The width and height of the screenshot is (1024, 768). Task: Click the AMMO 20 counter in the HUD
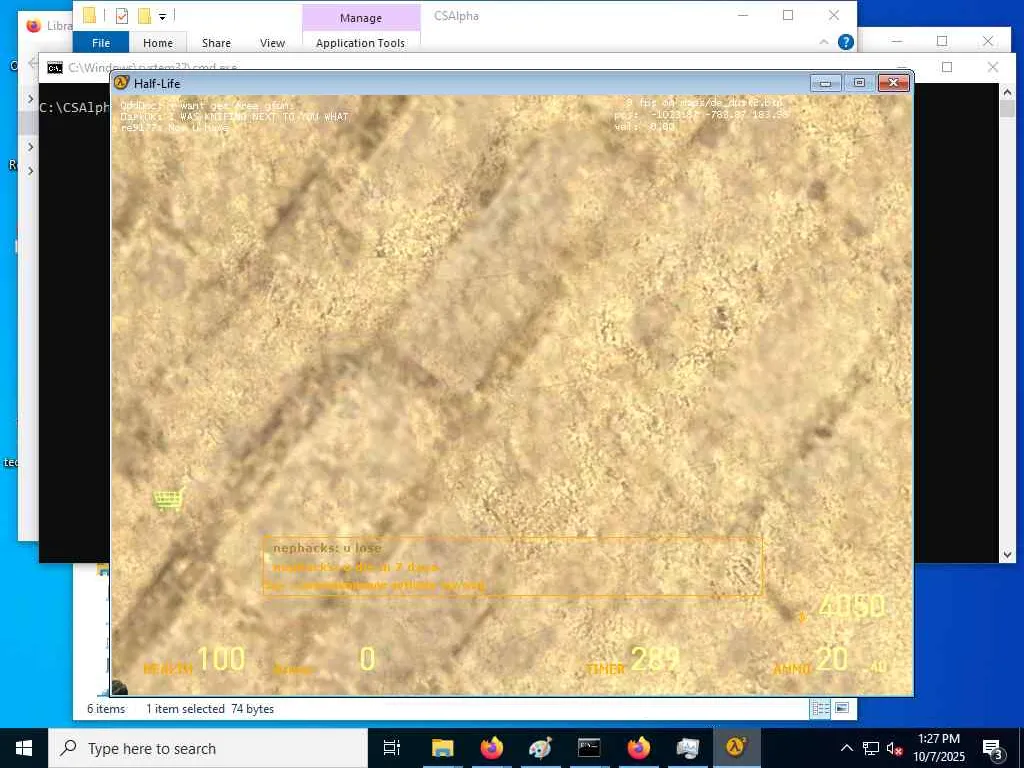[x=810, y=660]
